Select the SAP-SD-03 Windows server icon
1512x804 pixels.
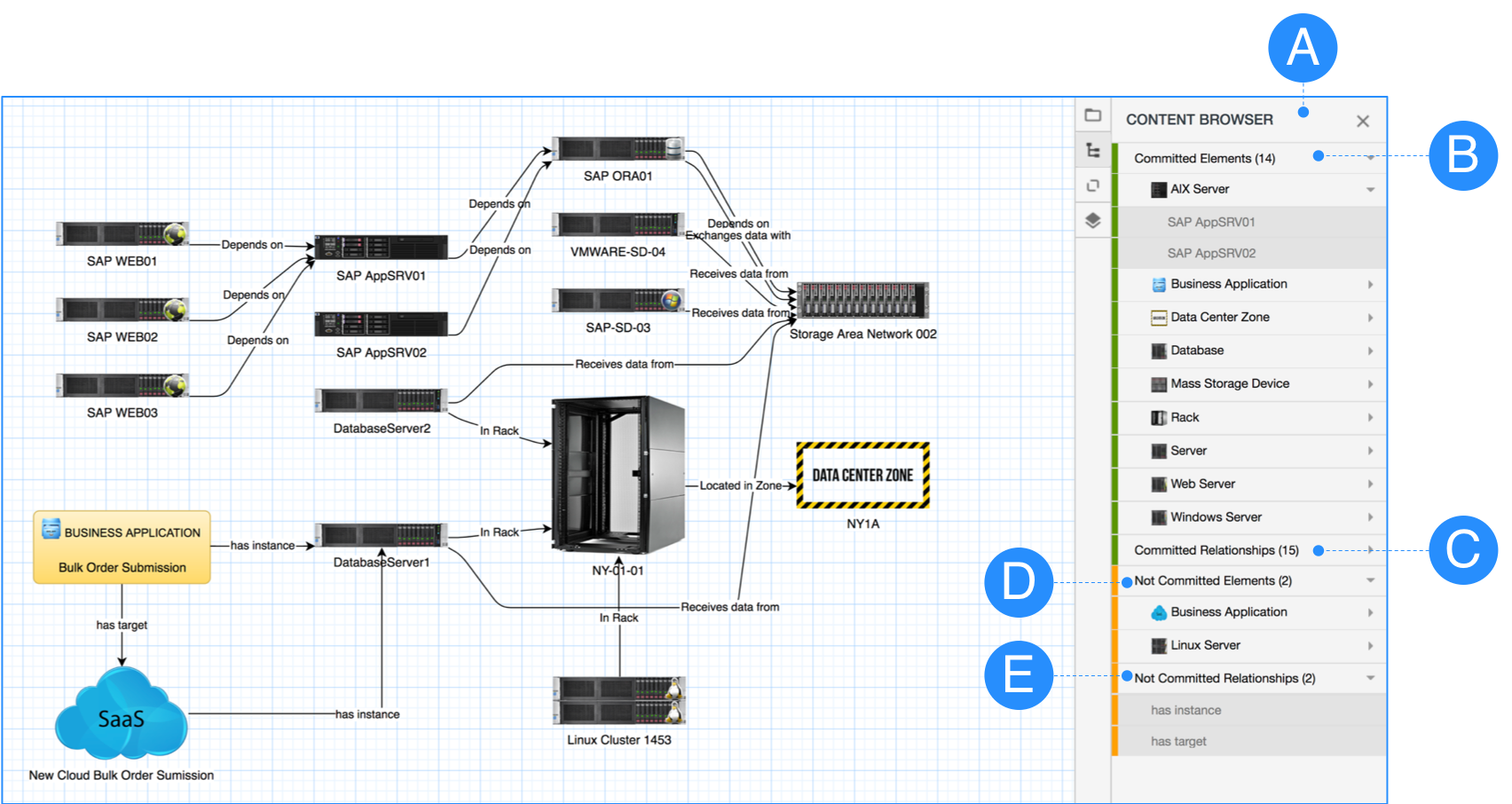point(618,301)
